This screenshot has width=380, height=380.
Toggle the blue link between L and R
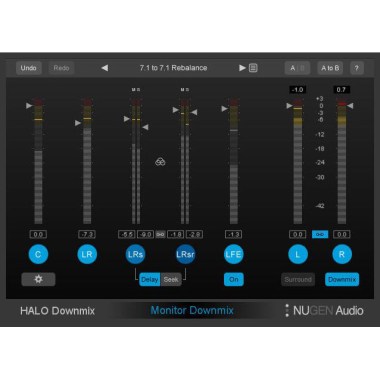coord(320,234)
